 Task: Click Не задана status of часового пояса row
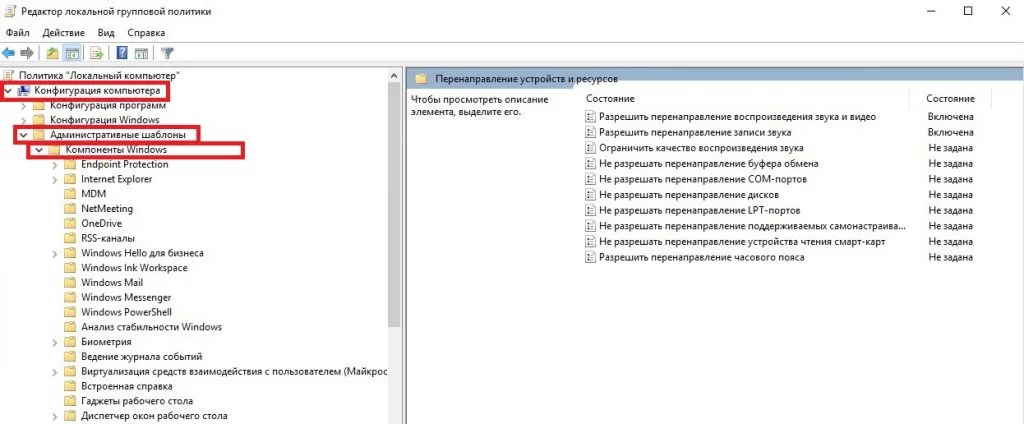click(950, 257)
